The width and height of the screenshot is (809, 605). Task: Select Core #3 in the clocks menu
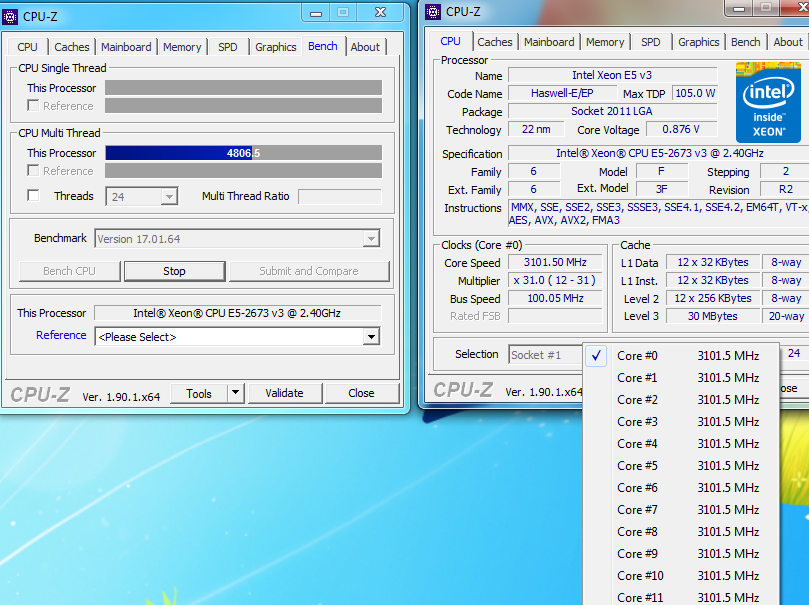tap(681, 421)
